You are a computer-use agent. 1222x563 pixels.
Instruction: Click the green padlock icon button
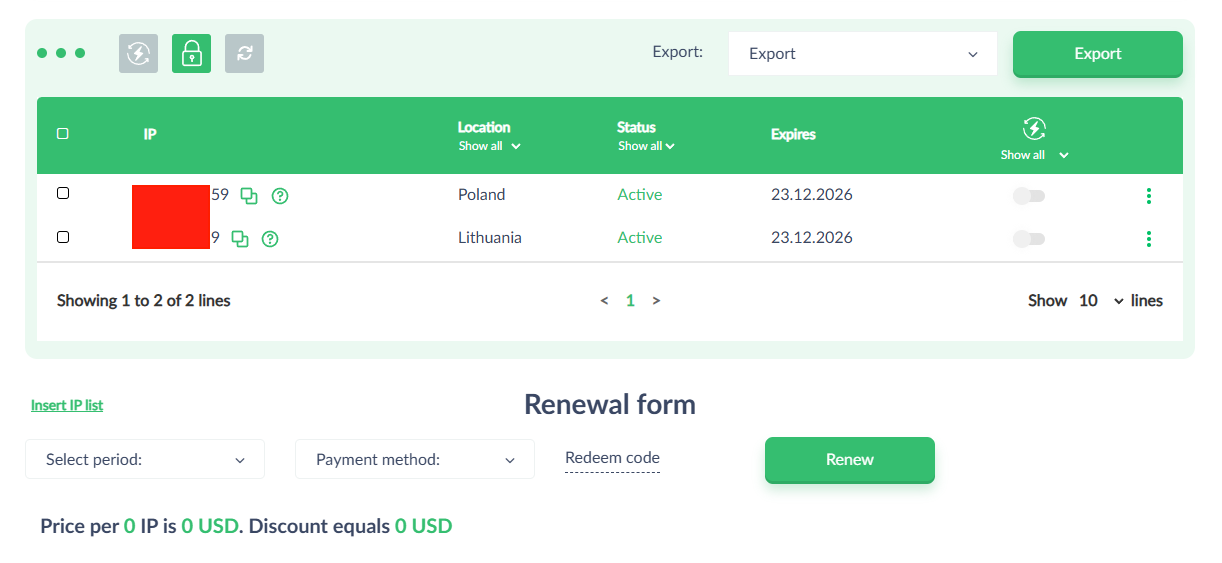point(191,54)
